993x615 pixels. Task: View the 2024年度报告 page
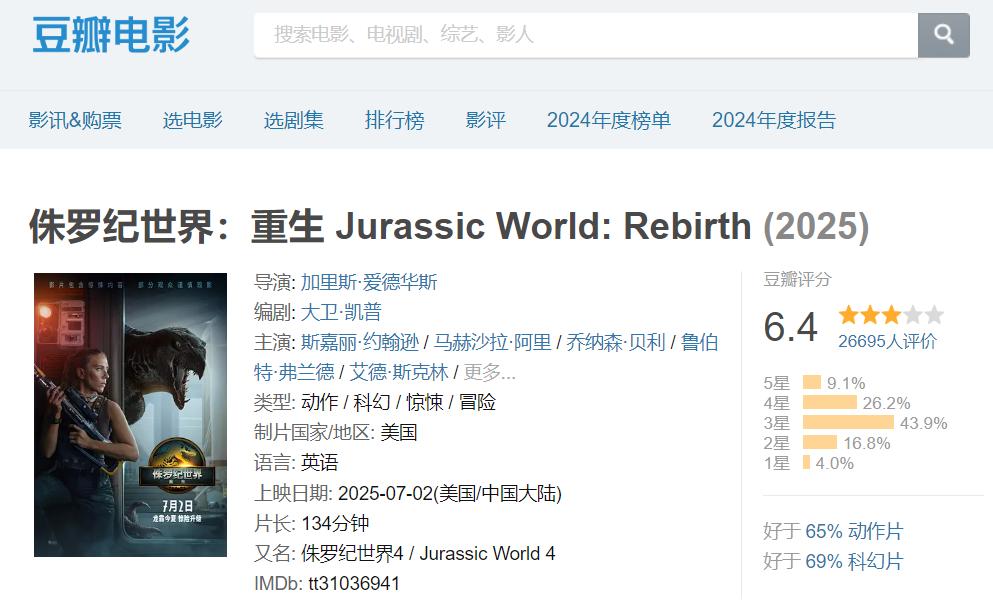pyautogui.click(x=774, y=120)
